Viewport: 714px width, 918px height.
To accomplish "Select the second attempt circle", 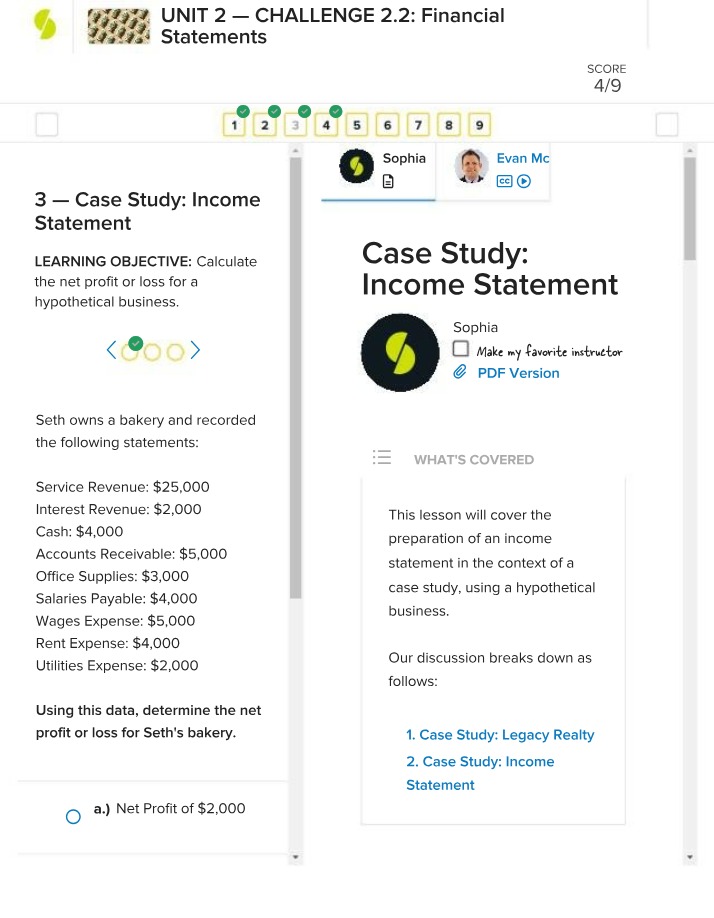I will [x=152, y=352].
